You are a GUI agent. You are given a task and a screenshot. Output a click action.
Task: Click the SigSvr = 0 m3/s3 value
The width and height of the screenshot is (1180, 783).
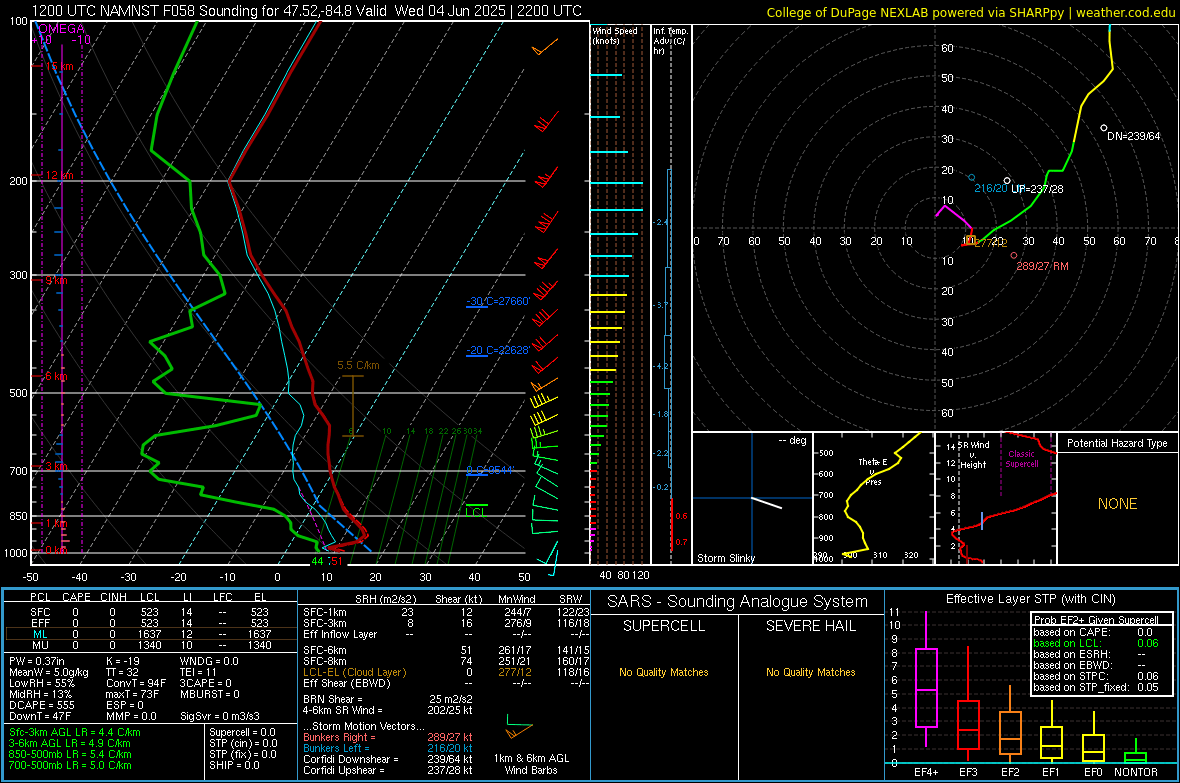(x=220, y=716)
